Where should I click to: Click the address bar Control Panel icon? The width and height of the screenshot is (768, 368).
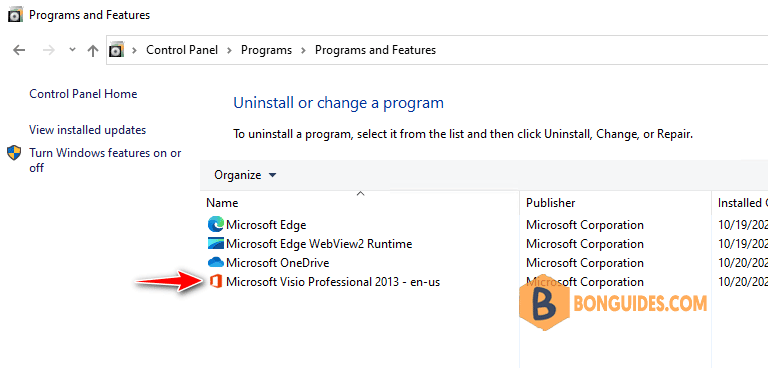117,50
